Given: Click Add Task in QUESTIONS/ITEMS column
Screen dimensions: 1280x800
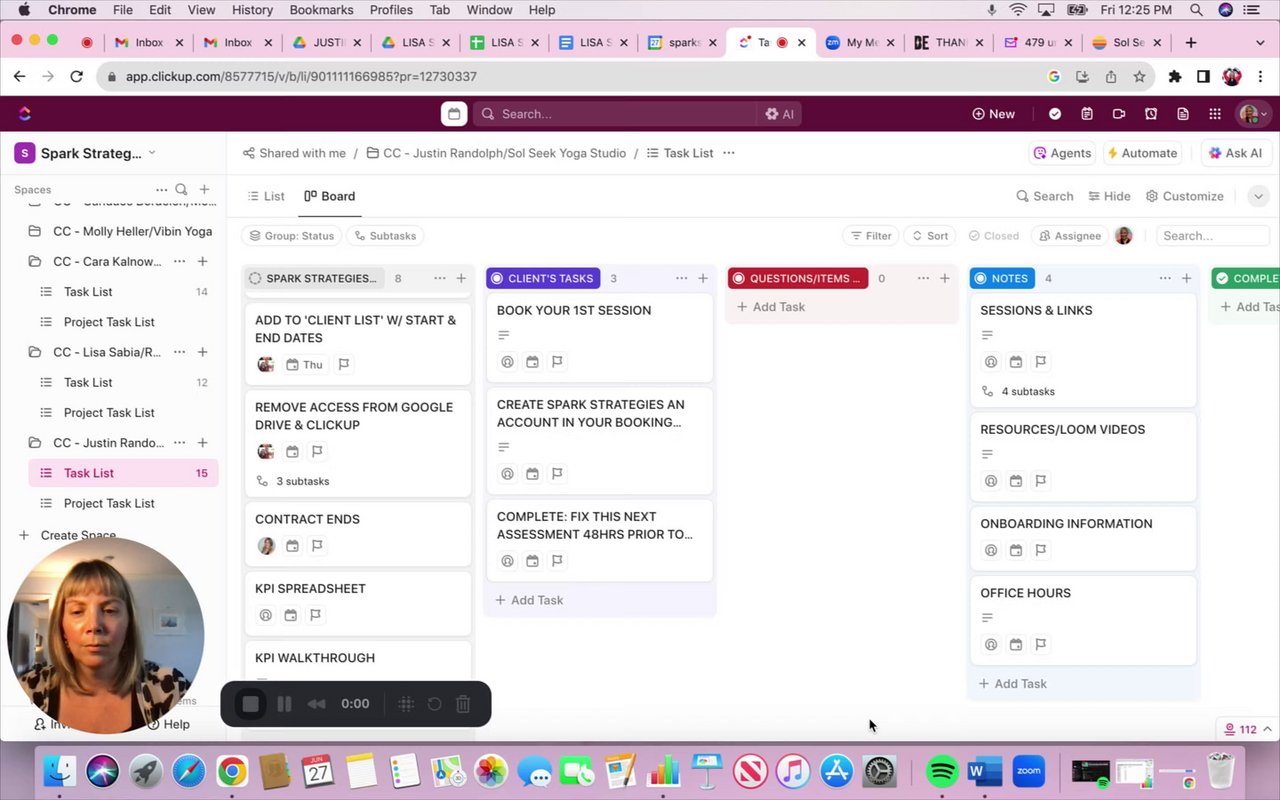Looking at the screenshot, I should point(770,307).
